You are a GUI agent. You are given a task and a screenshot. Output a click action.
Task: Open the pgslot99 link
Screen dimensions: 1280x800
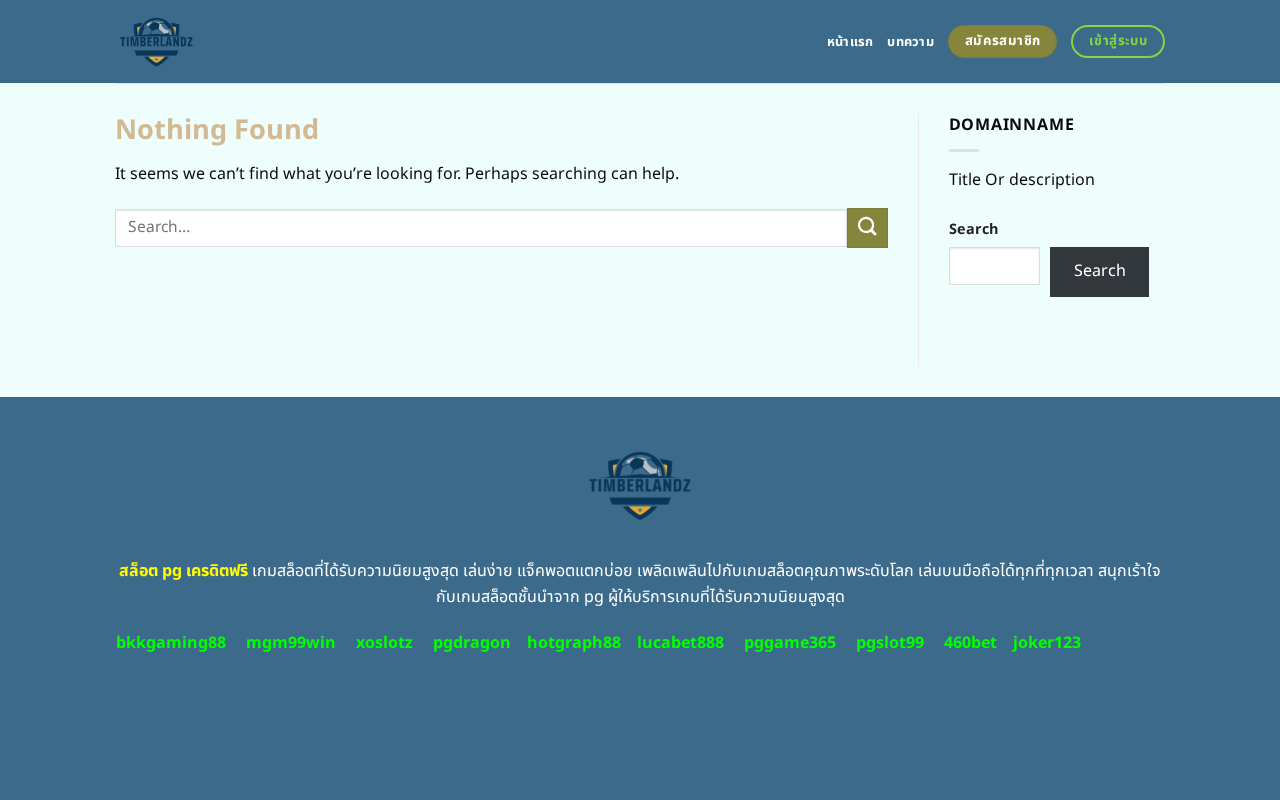(x=890, y=643)
